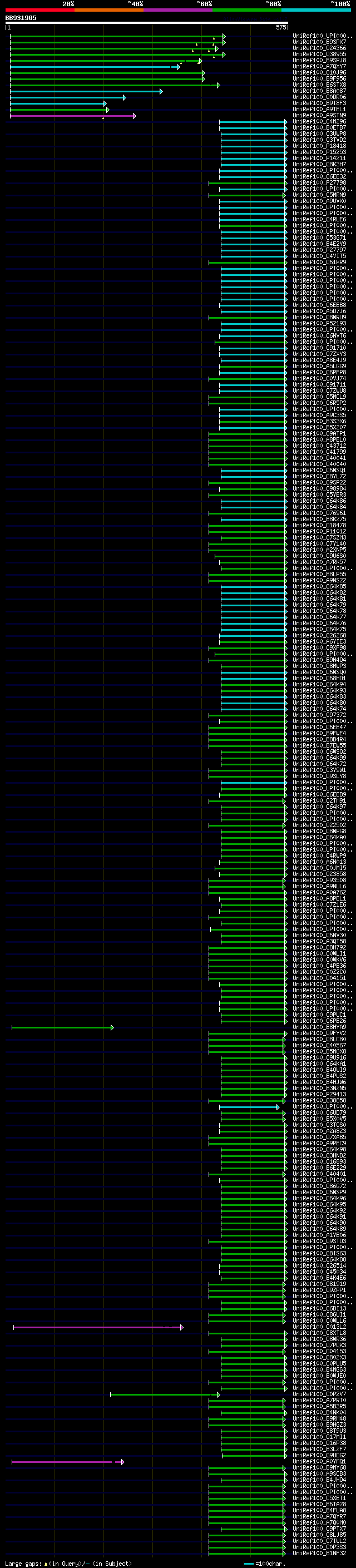Click the white query sequence bar
The height and width of the screenshot is (1568, 356).
[147, 23]
